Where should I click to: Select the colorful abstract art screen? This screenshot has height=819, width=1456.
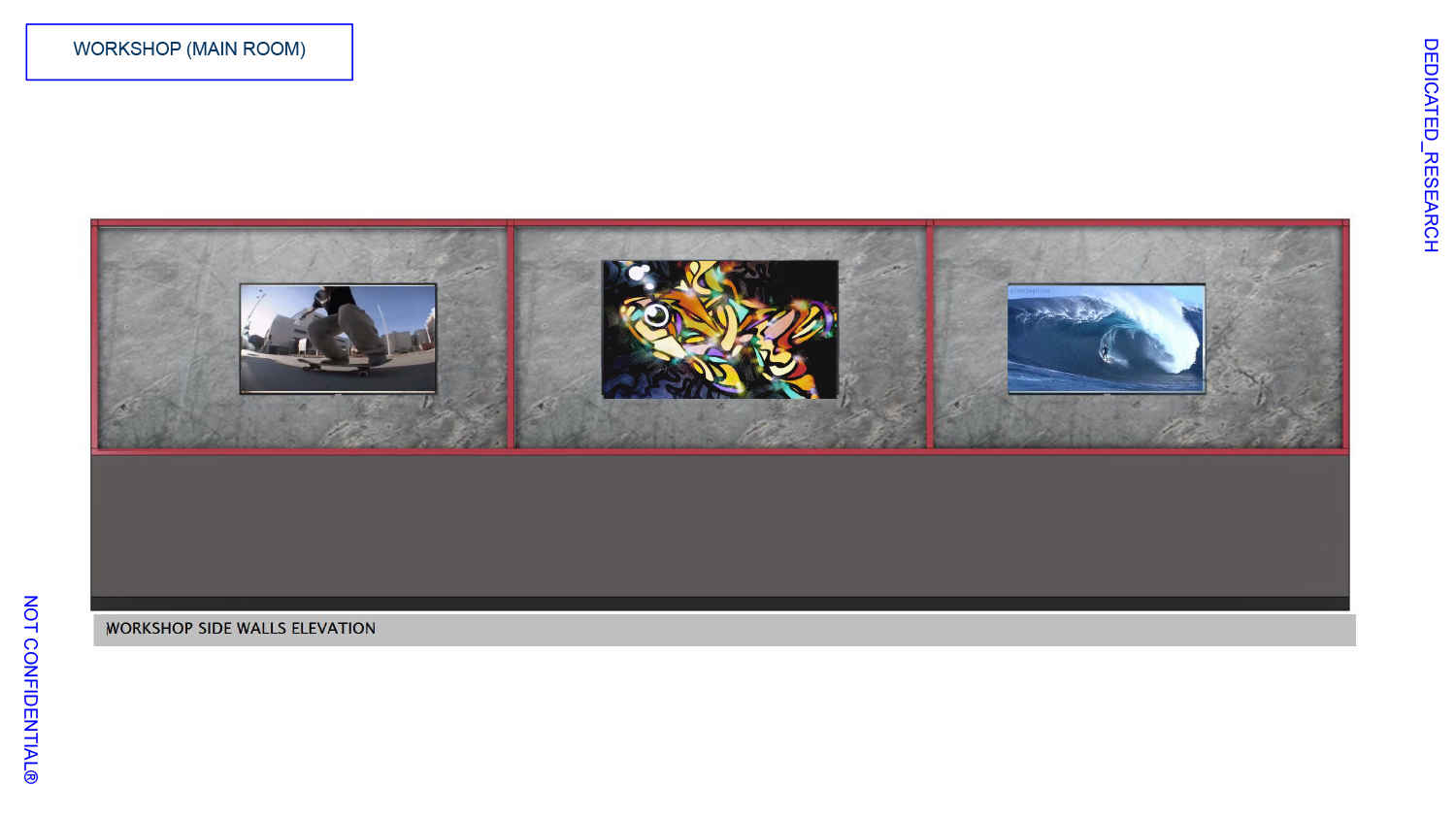(x=719, y=327)
